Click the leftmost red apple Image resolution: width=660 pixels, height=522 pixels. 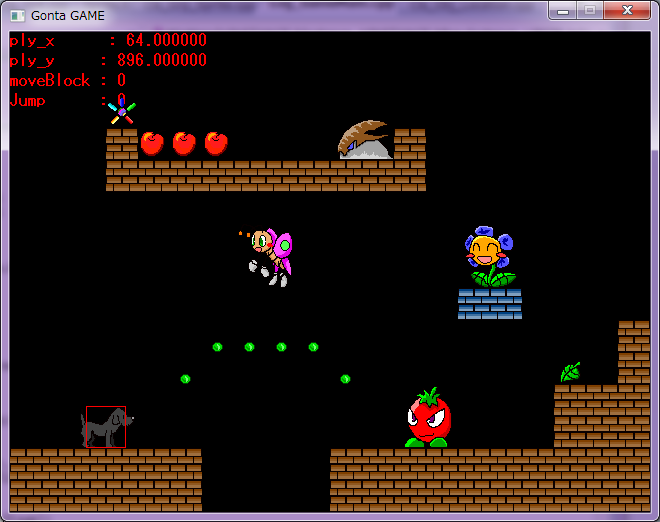pos(152,143)
